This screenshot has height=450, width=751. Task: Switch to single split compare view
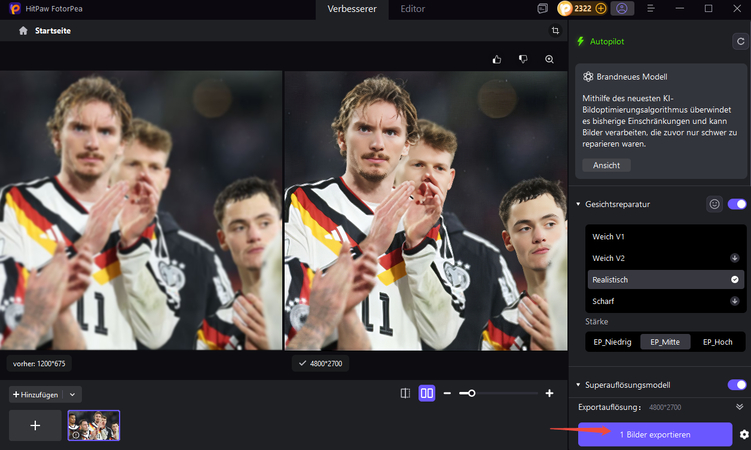click(x=405, y=394)
